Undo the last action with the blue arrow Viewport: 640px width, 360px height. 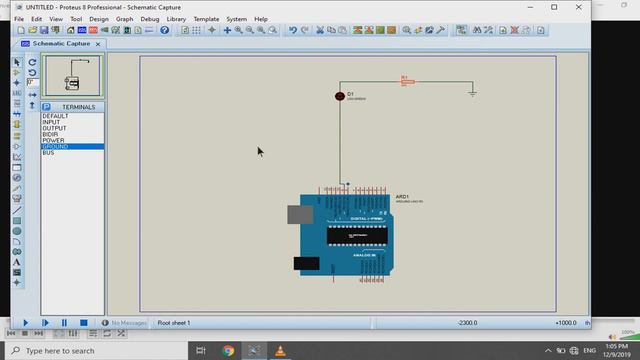click(x=293, y=30)
